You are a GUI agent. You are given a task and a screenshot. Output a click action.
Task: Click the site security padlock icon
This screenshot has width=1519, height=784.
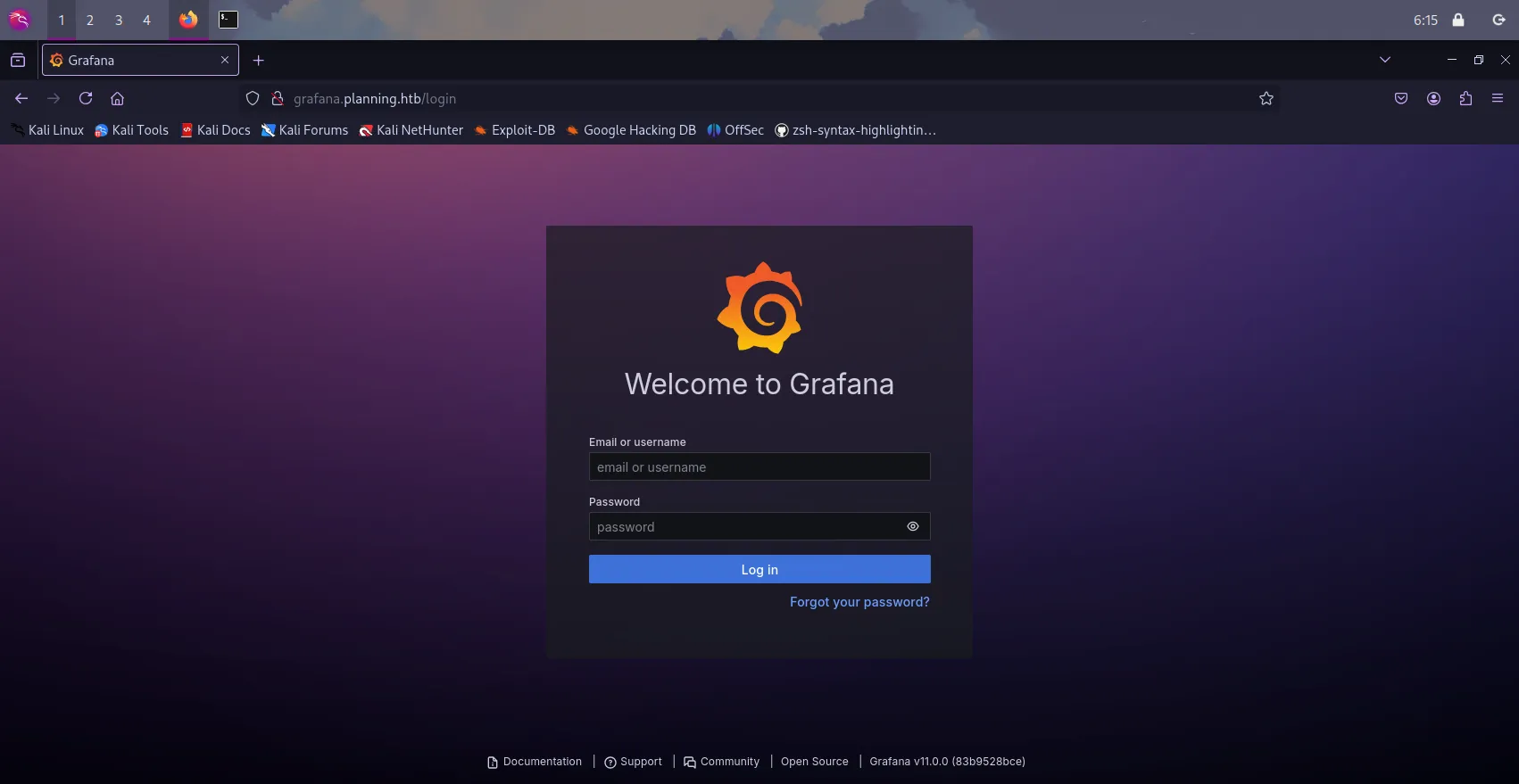pos(278,98)
